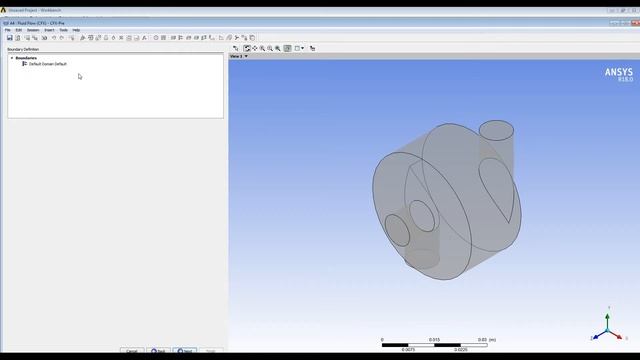
Task: Click the Undo arrow icon
Action: click(54, 38)
